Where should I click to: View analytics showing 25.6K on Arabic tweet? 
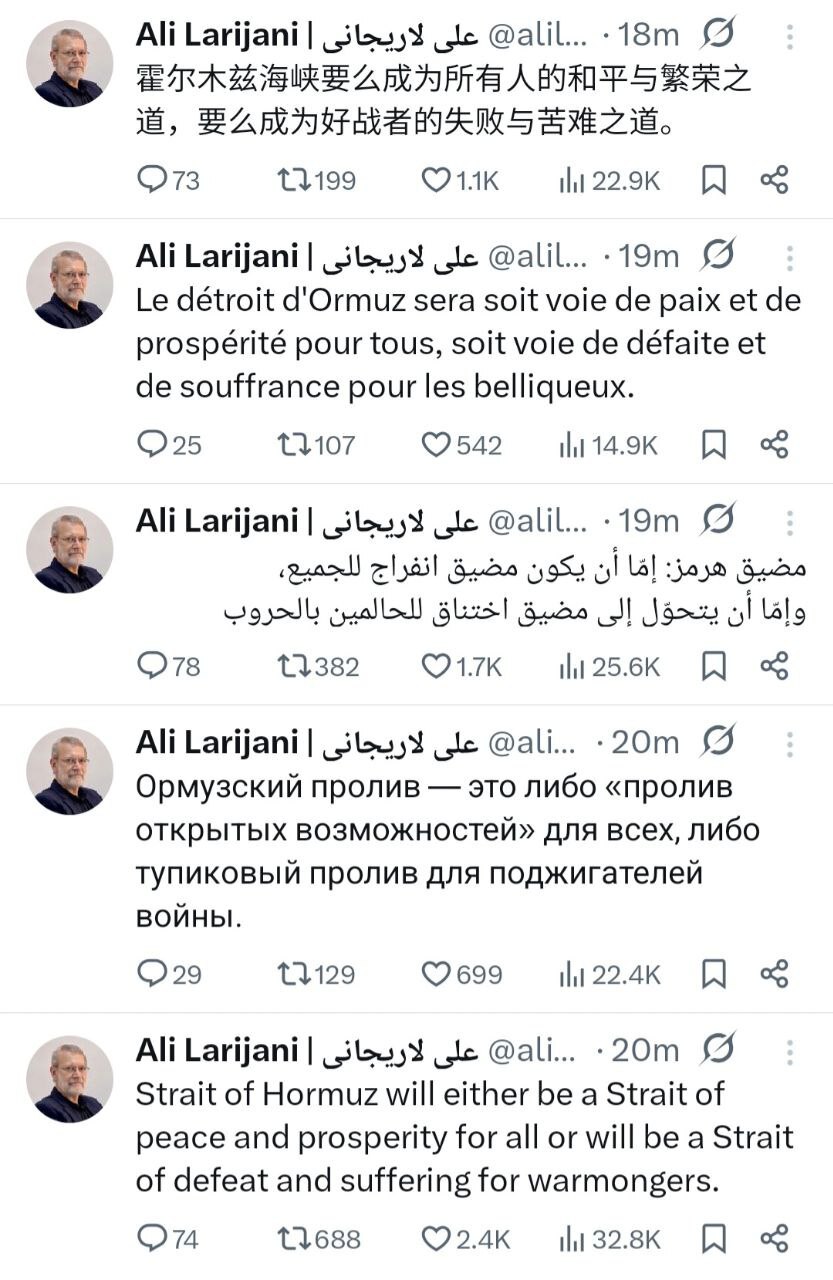coord(573,665)
